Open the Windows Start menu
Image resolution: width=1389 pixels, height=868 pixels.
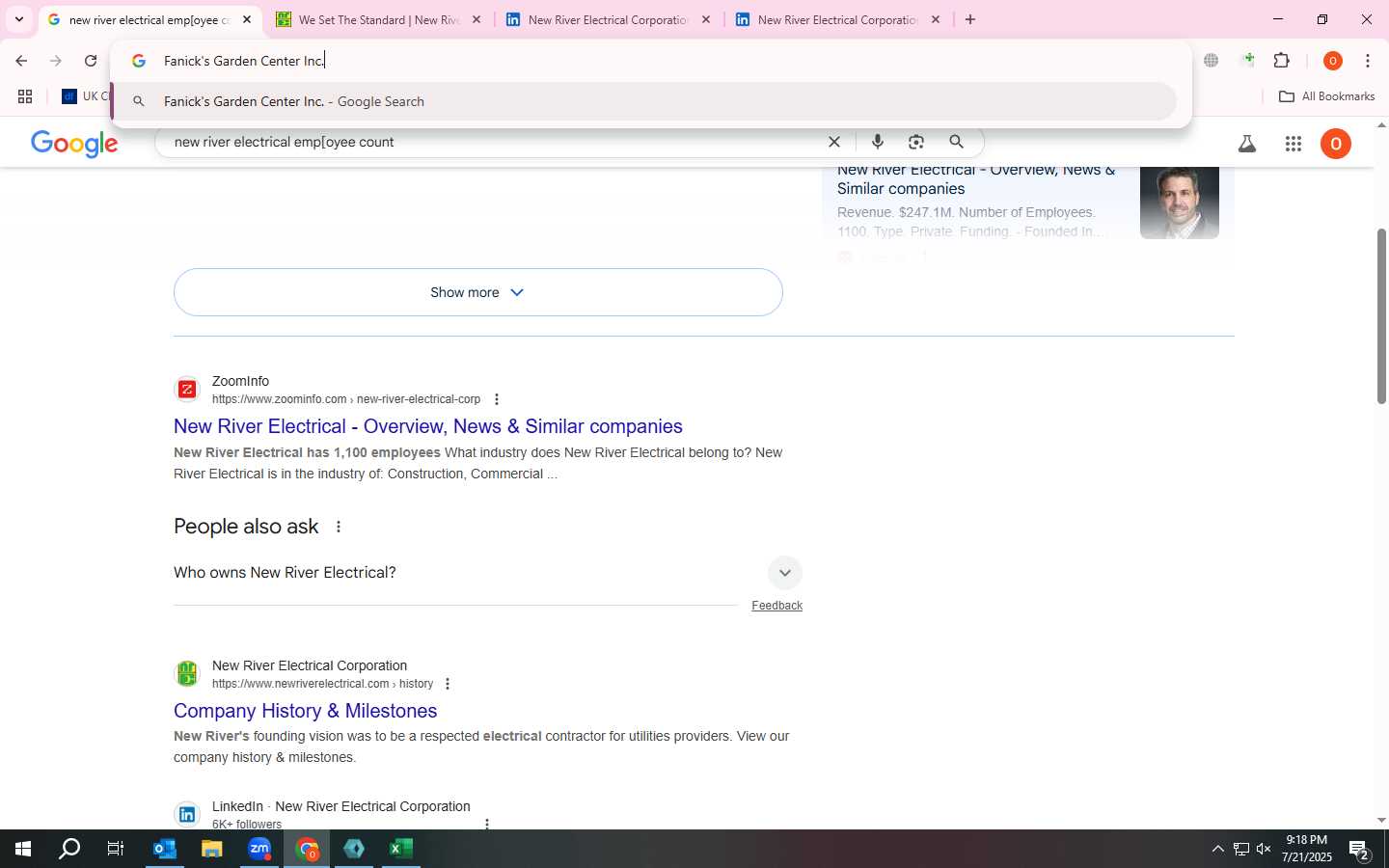tap(23, 849)
